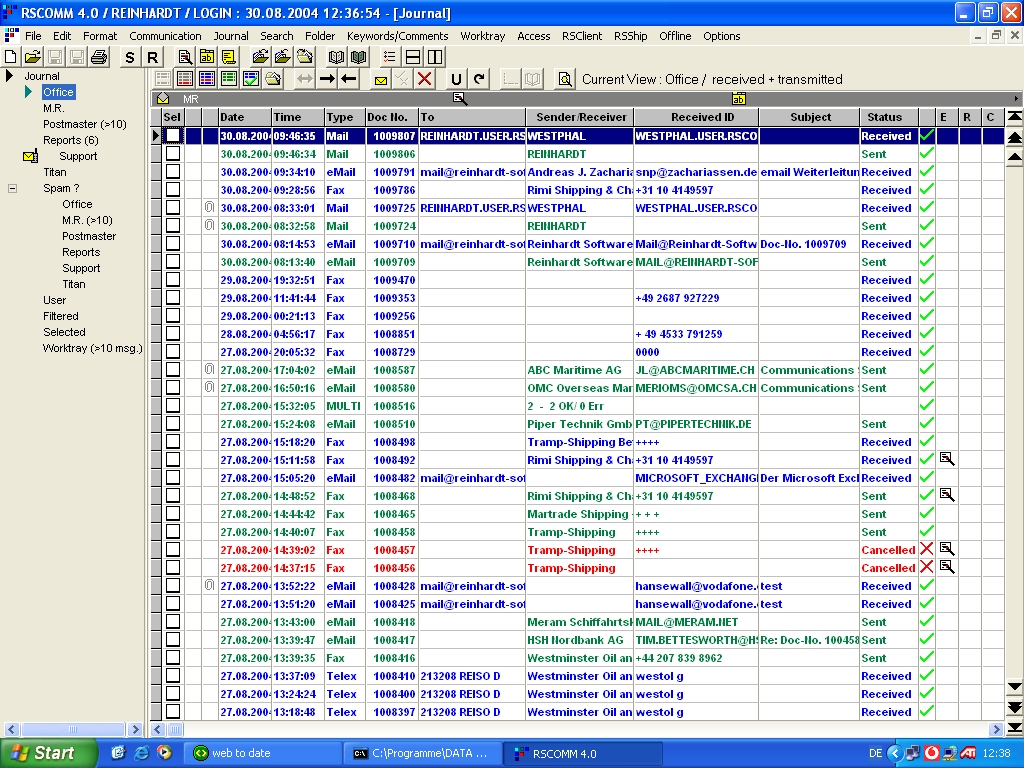Click the right arrow toolbar icon
The height and width of the screenshot is (768, 1024).
[327, 79]
